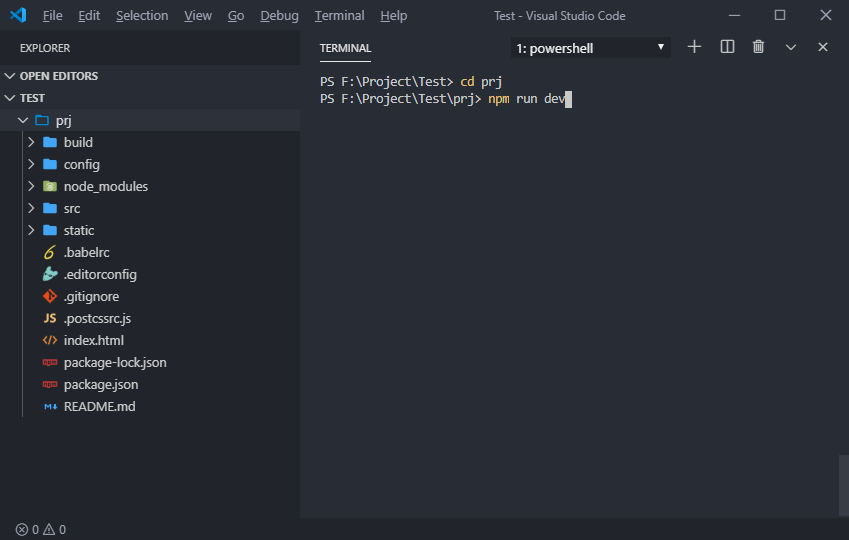Screen dimensions: 849x540
Task: Open the Edit menu
Action: click(89, 16)
